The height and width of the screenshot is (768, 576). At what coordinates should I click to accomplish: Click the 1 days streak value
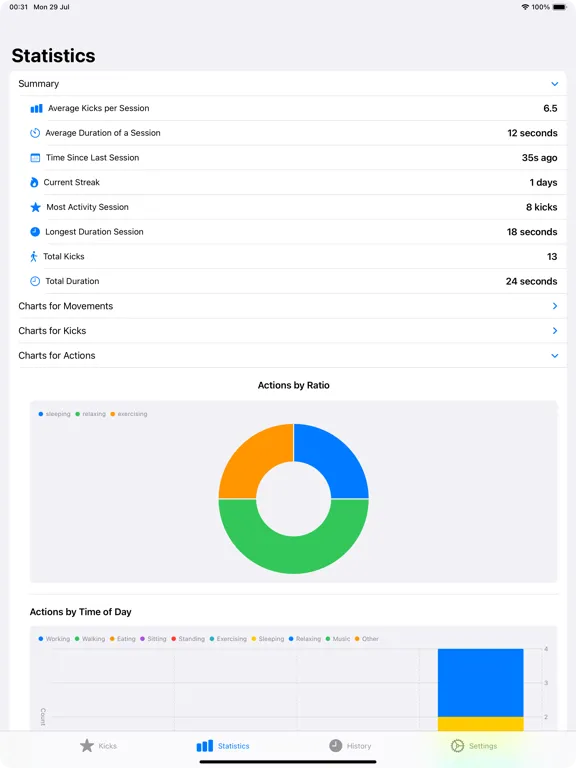click(x=543, y=182)
